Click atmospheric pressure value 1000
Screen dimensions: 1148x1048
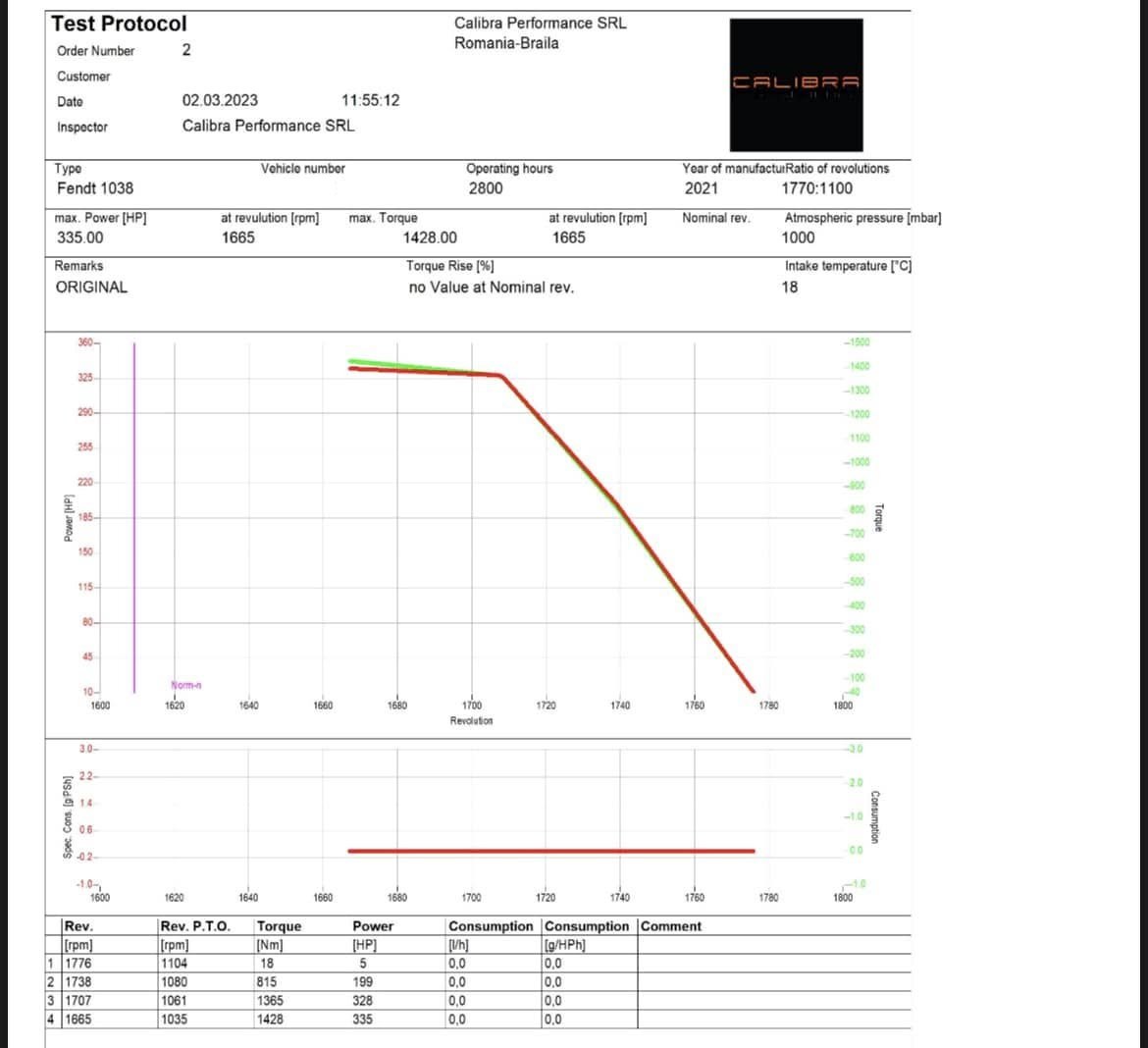pyautogui.click(x=798, y=237)
